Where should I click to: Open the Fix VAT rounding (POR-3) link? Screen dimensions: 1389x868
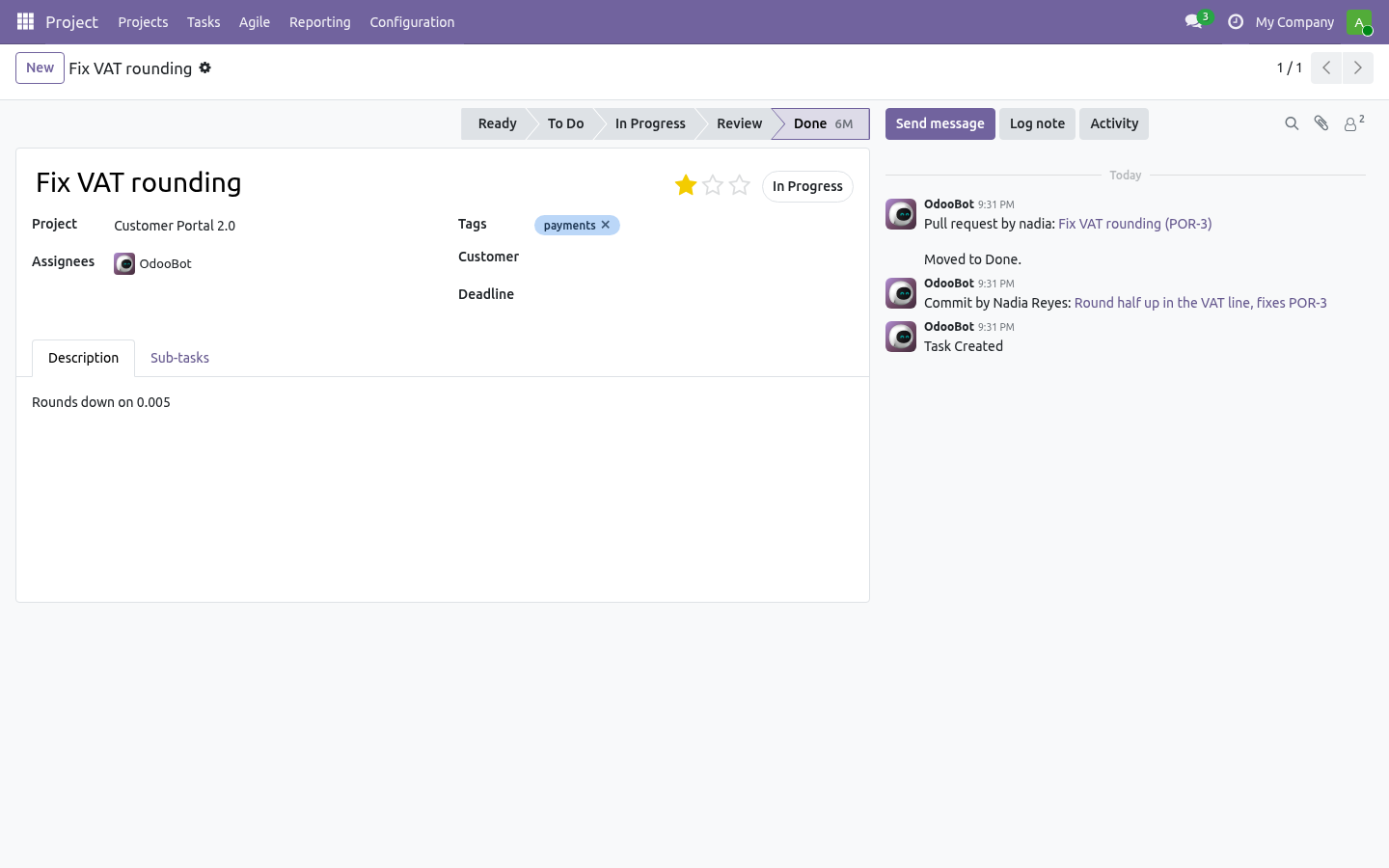(1135, 224)
